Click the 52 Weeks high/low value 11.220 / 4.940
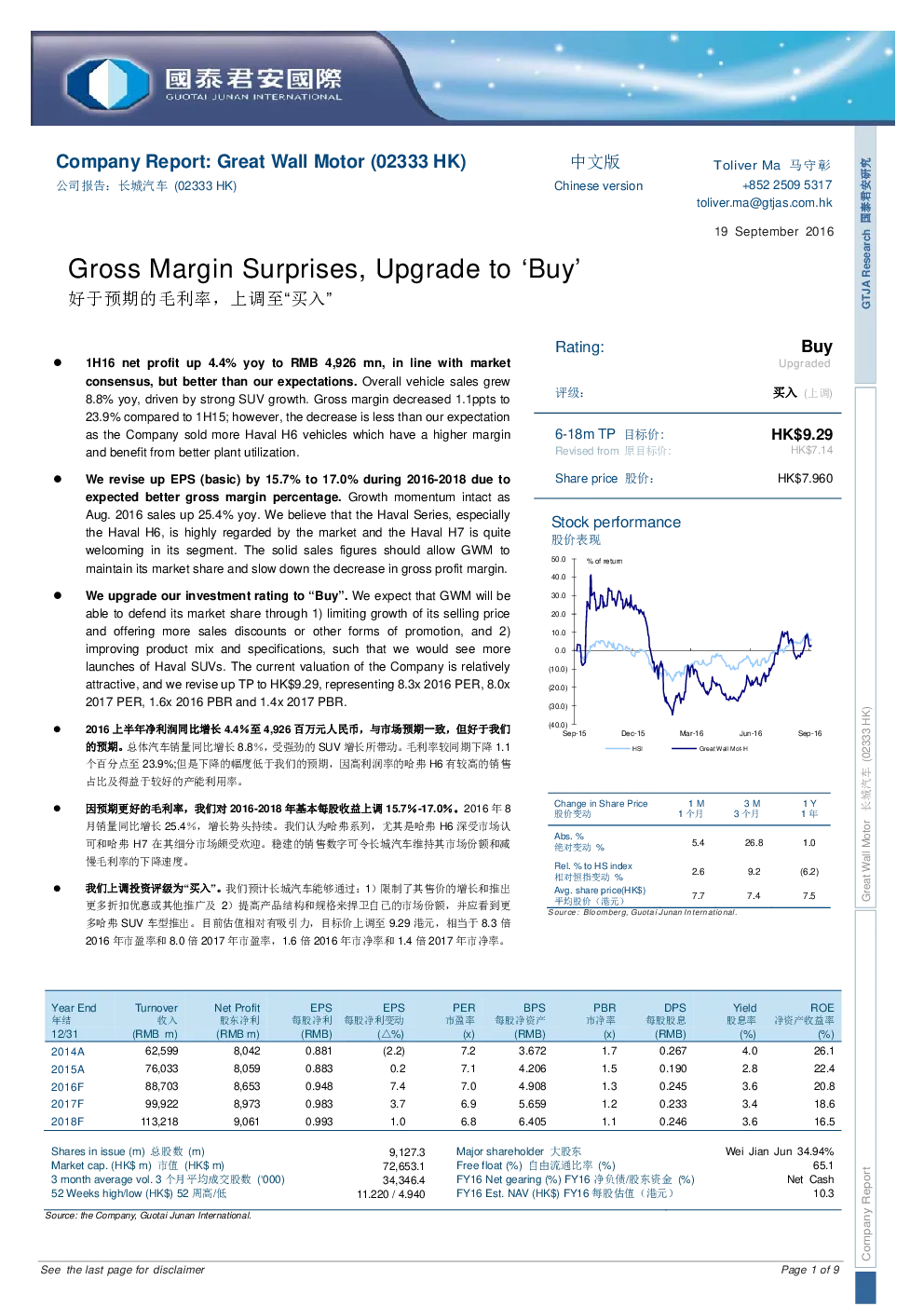 [x=391, y=1195]
